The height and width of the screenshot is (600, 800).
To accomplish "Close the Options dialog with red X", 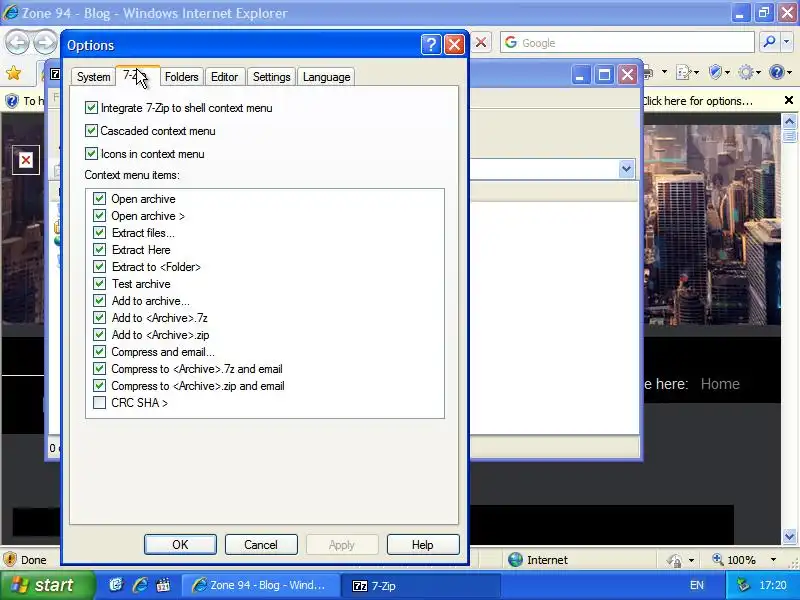I will point(454,45).
